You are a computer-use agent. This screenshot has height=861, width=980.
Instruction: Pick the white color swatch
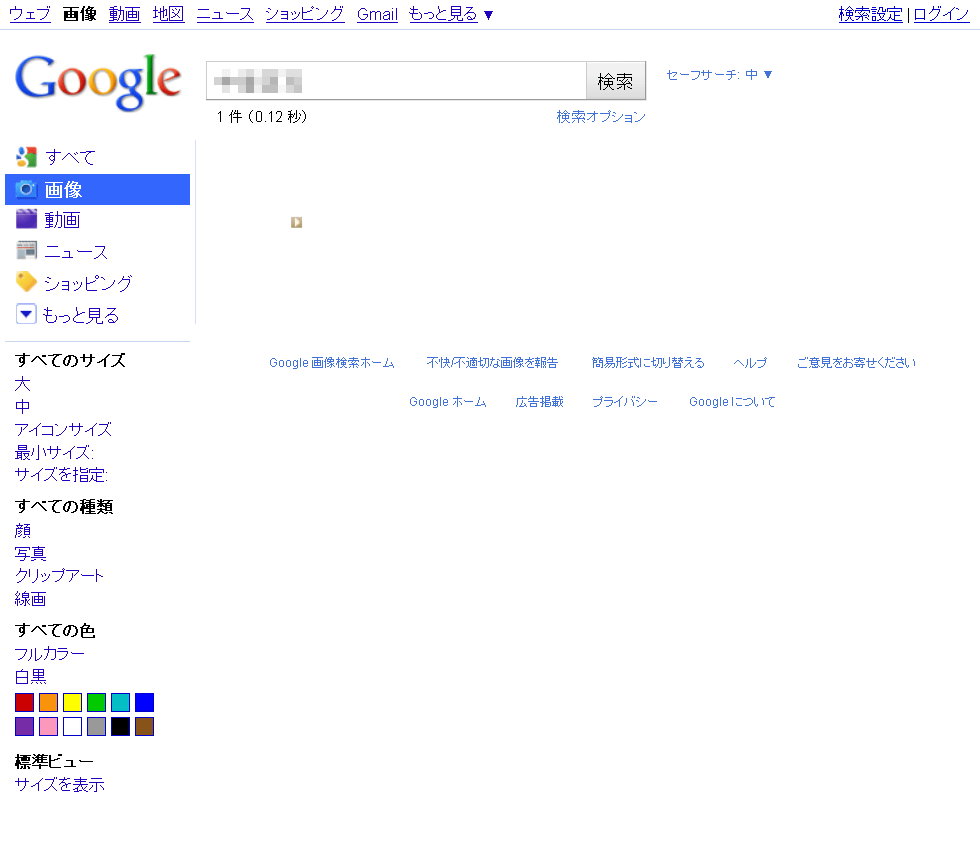72,727
